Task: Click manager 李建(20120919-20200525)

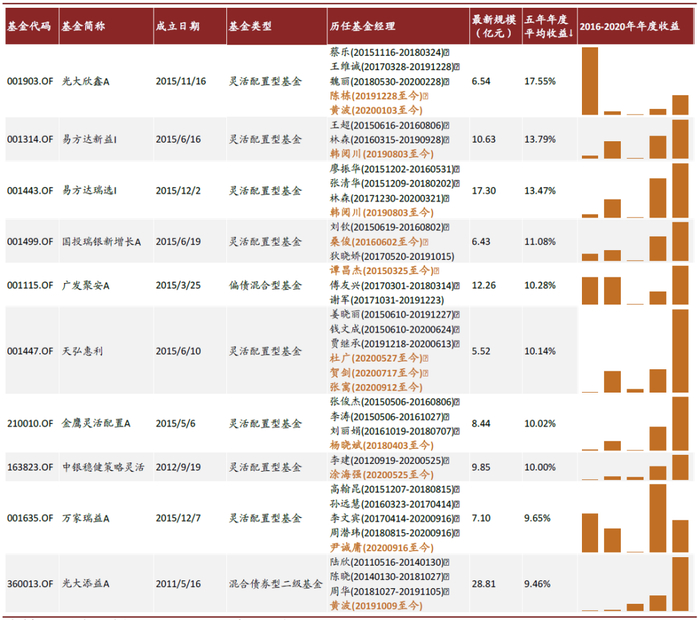Action: 387,460
